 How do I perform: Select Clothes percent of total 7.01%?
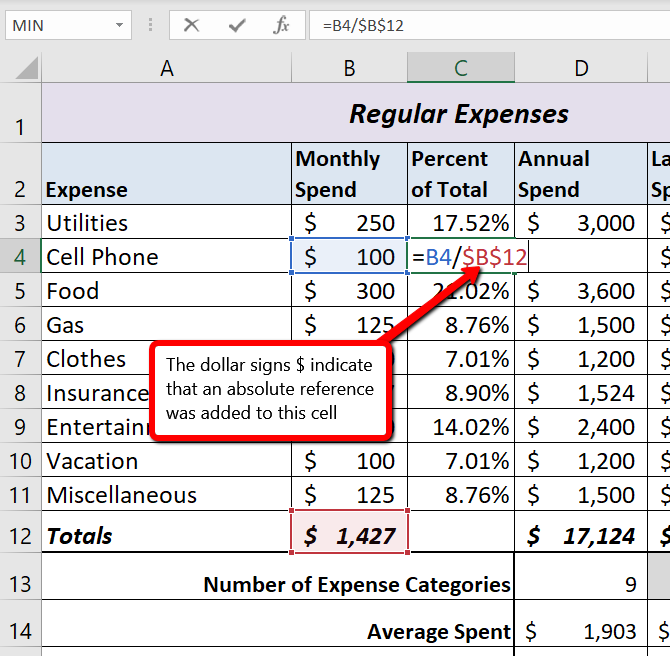click(461, 358)
